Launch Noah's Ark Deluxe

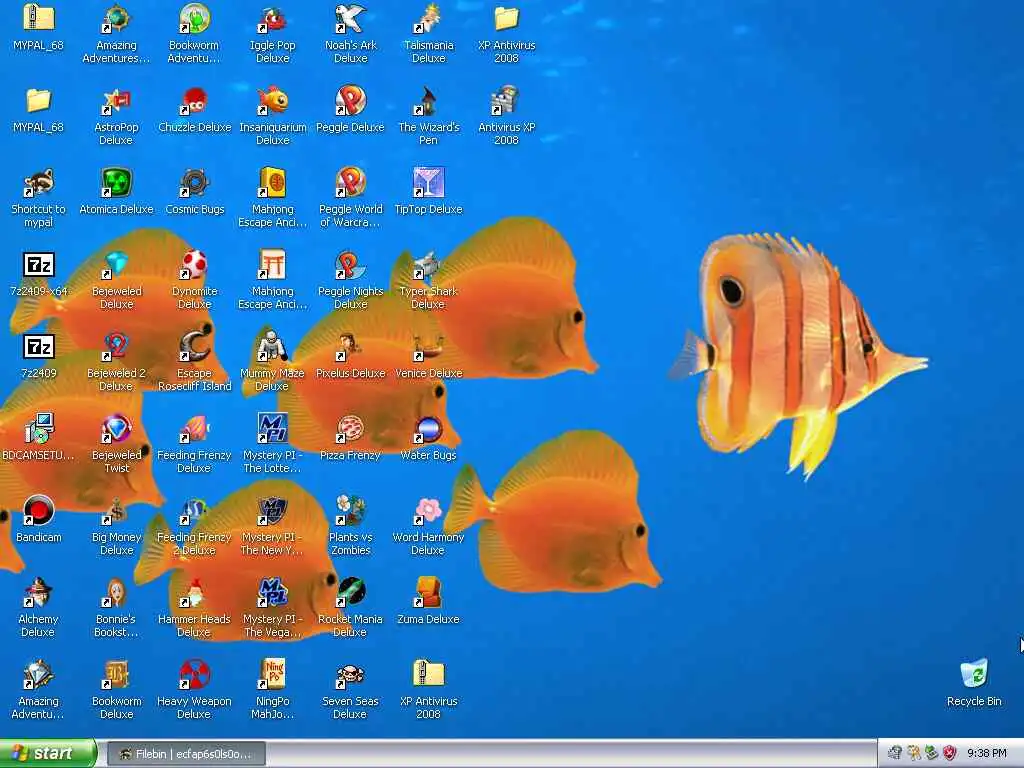(x=351, y=34)
